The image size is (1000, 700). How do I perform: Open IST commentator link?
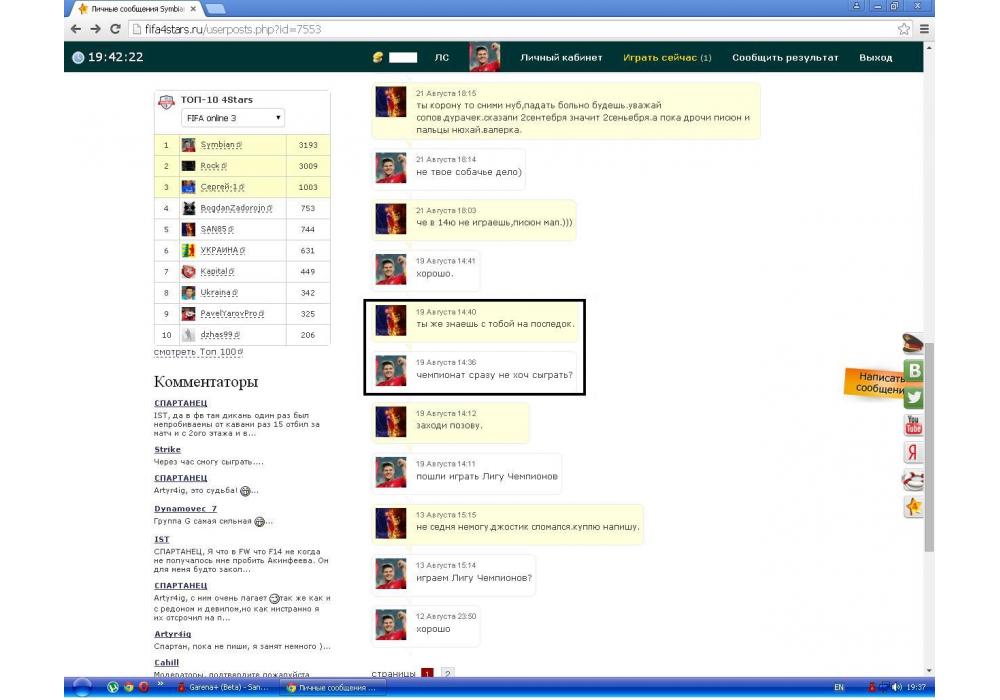point(161,539)
